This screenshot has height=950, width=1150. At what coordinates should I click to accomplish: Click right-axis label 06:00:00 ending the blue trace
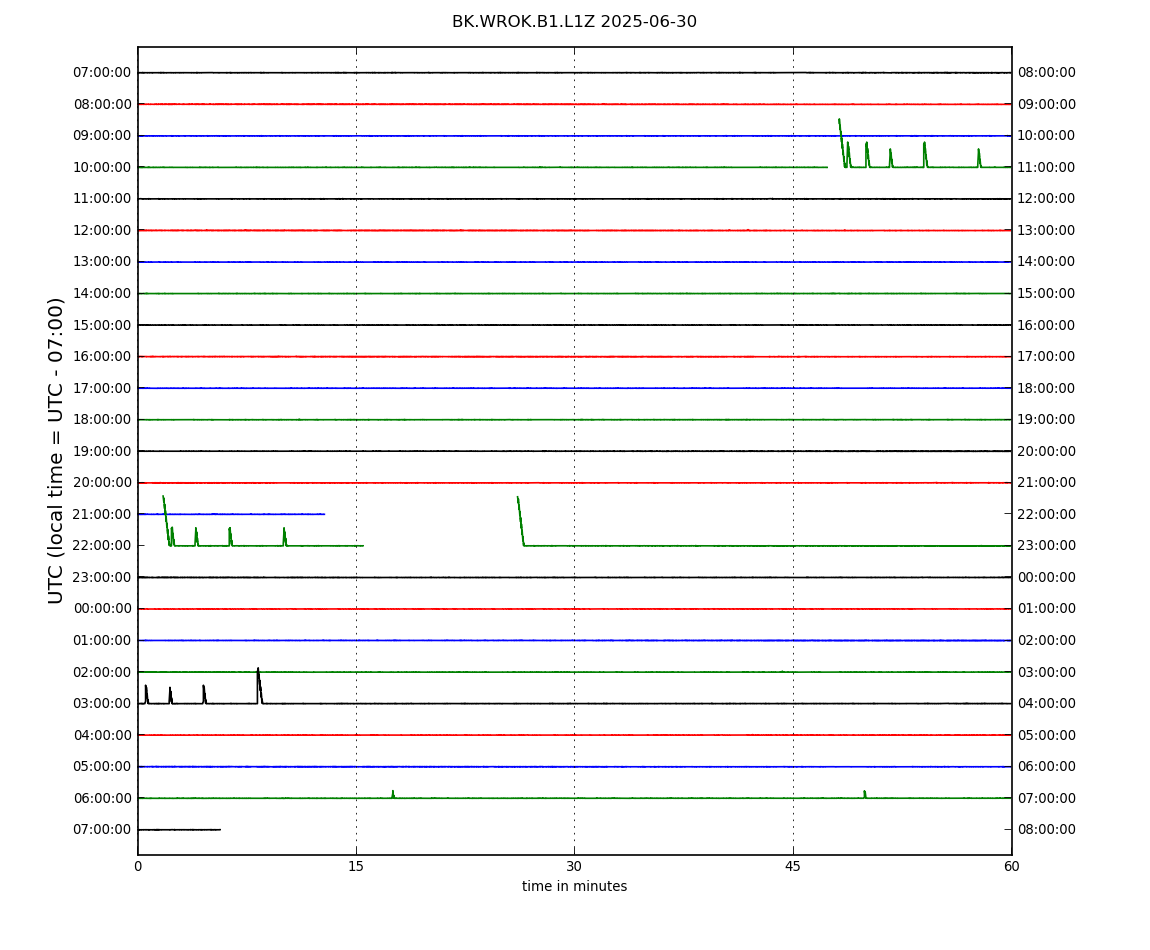(1047, 767)
